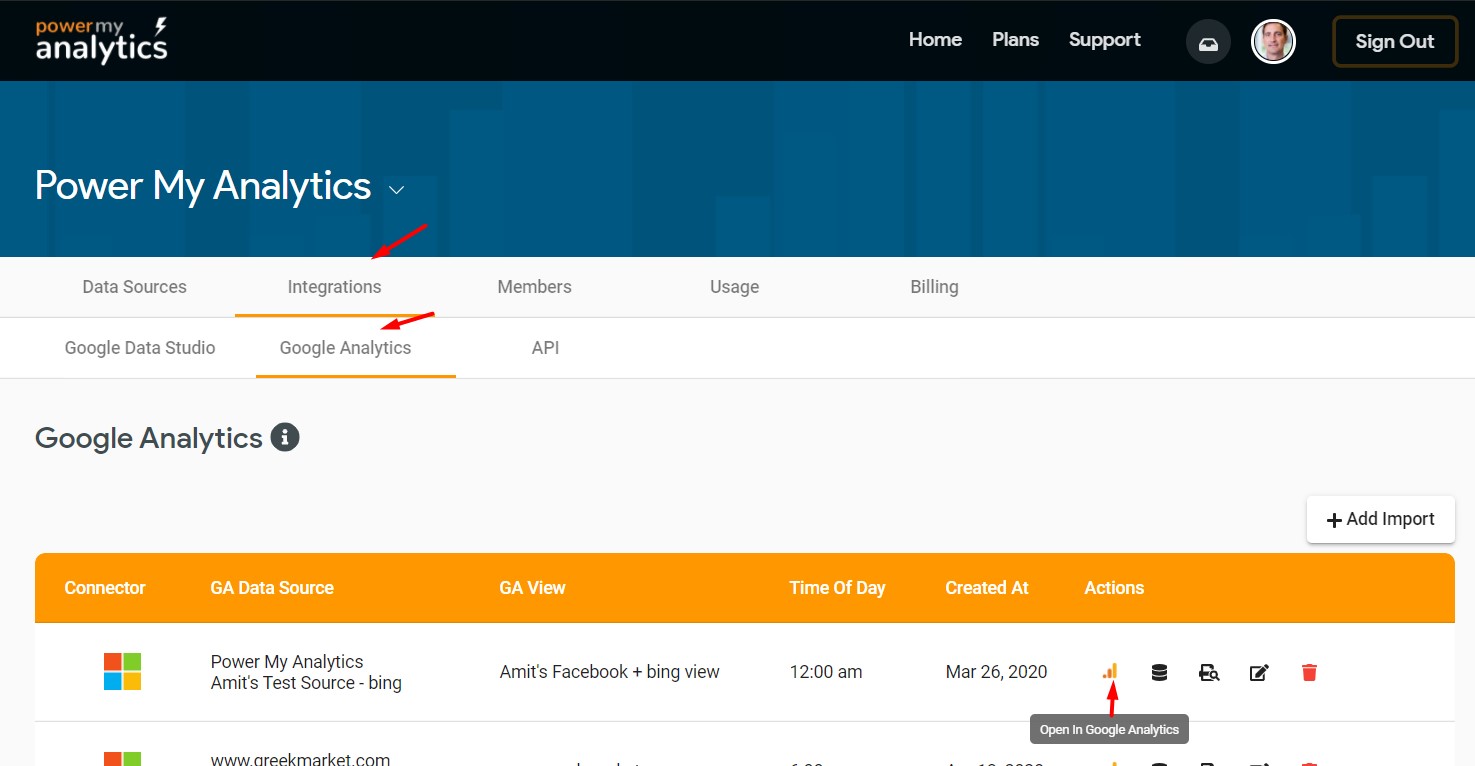Click the Amit's Facebook + bing view cell
The height and width of the screenshot is (766, 1475).
coord(610,672)
